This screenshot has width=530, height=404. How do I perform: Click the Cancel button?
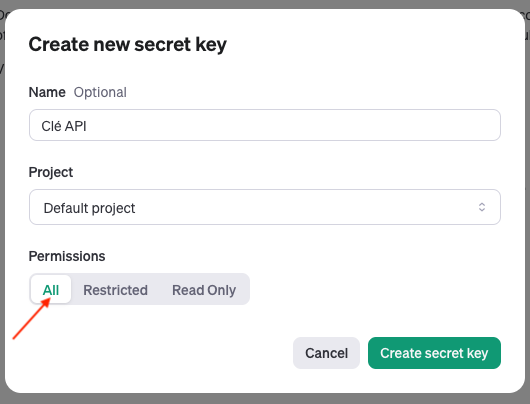tap(326, 353)
